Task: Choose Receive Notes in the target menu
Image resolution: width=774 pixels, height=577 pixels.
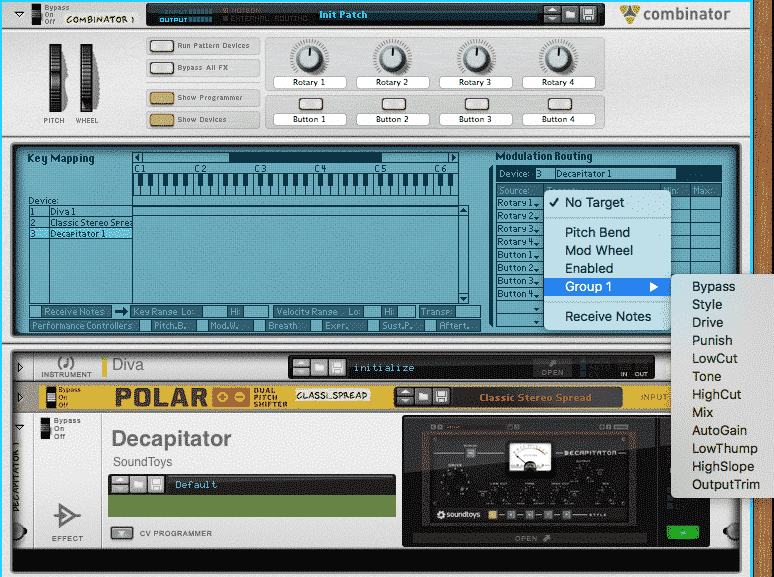Action: (607, 316)
